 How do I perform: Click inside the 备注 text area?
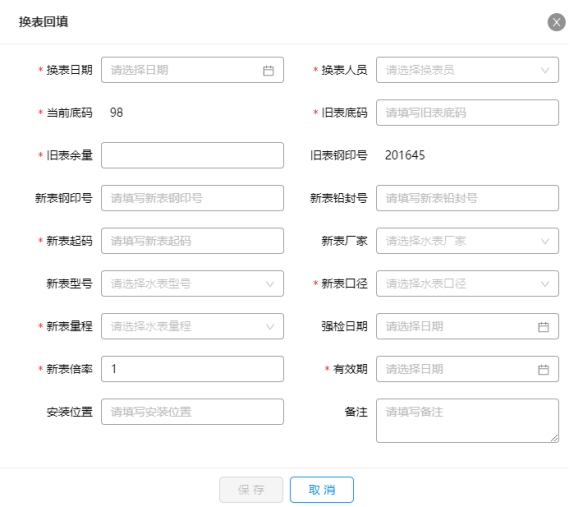pos(467,421)
